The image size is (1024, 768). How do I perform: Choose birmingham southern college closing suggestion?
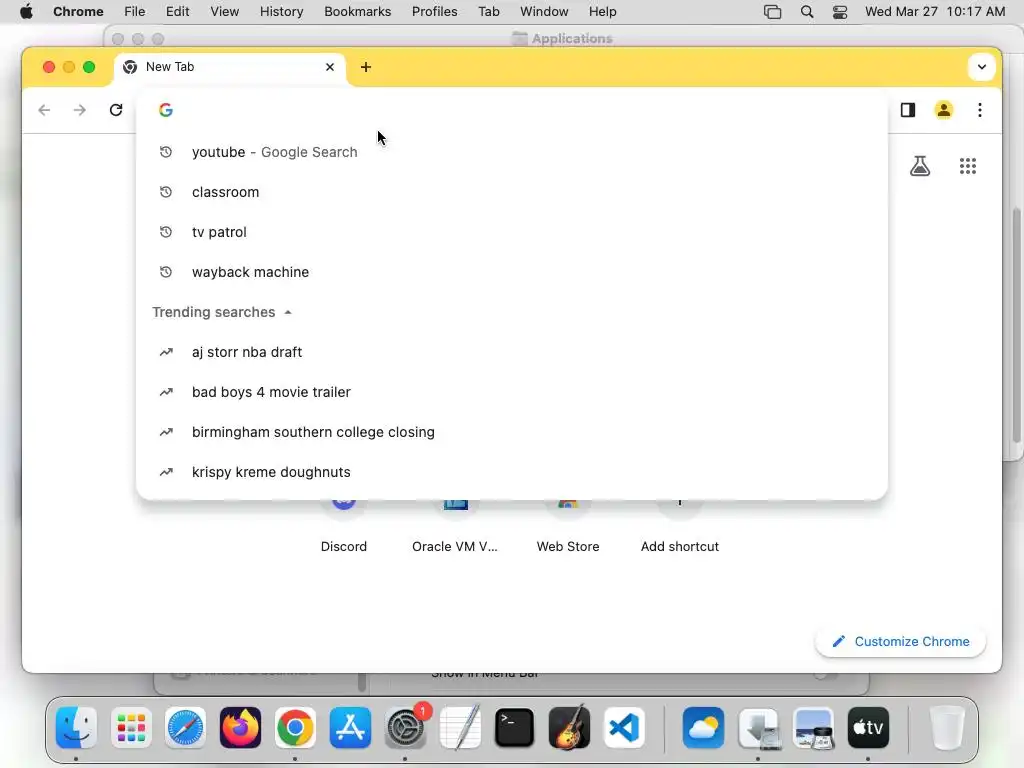[511, 432]
